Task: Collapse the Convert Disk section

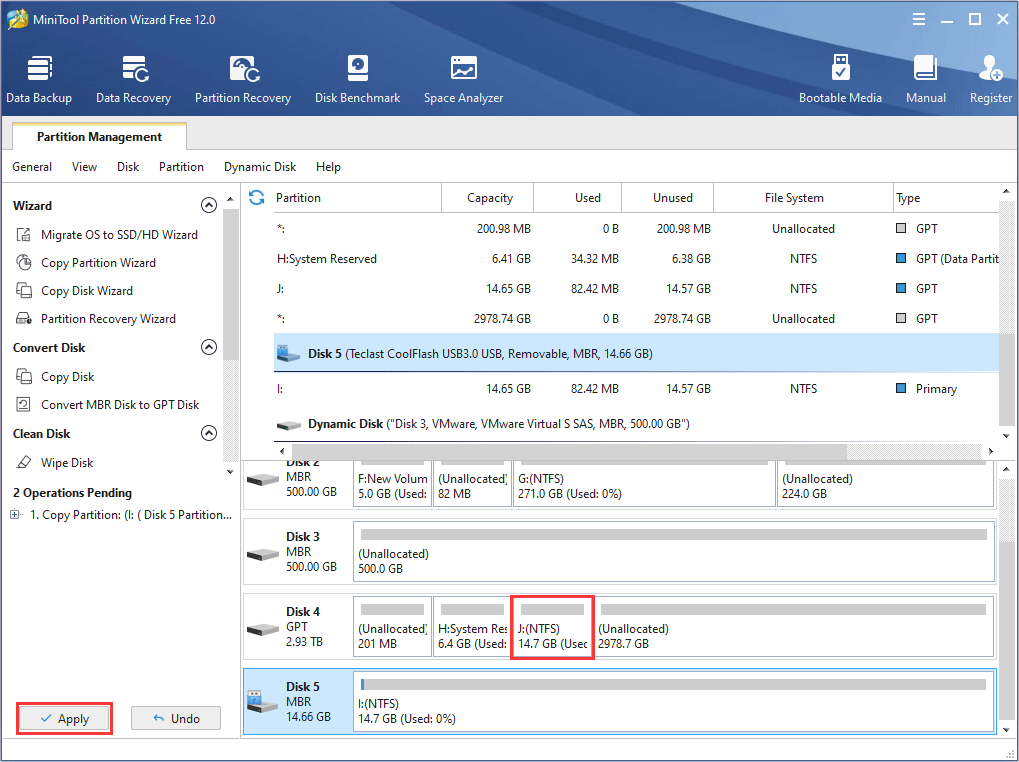Action: pyautogui.click(x=209, y=348)
